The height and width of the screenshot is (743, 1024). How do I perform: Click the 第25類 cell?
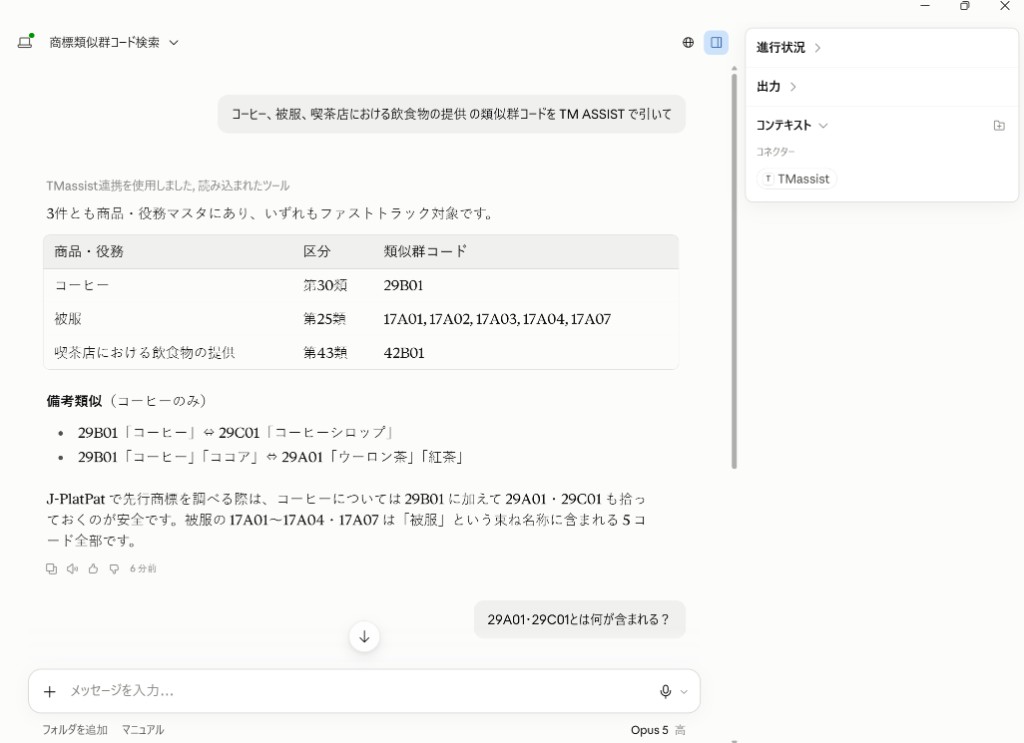click(x=325, y=319)
